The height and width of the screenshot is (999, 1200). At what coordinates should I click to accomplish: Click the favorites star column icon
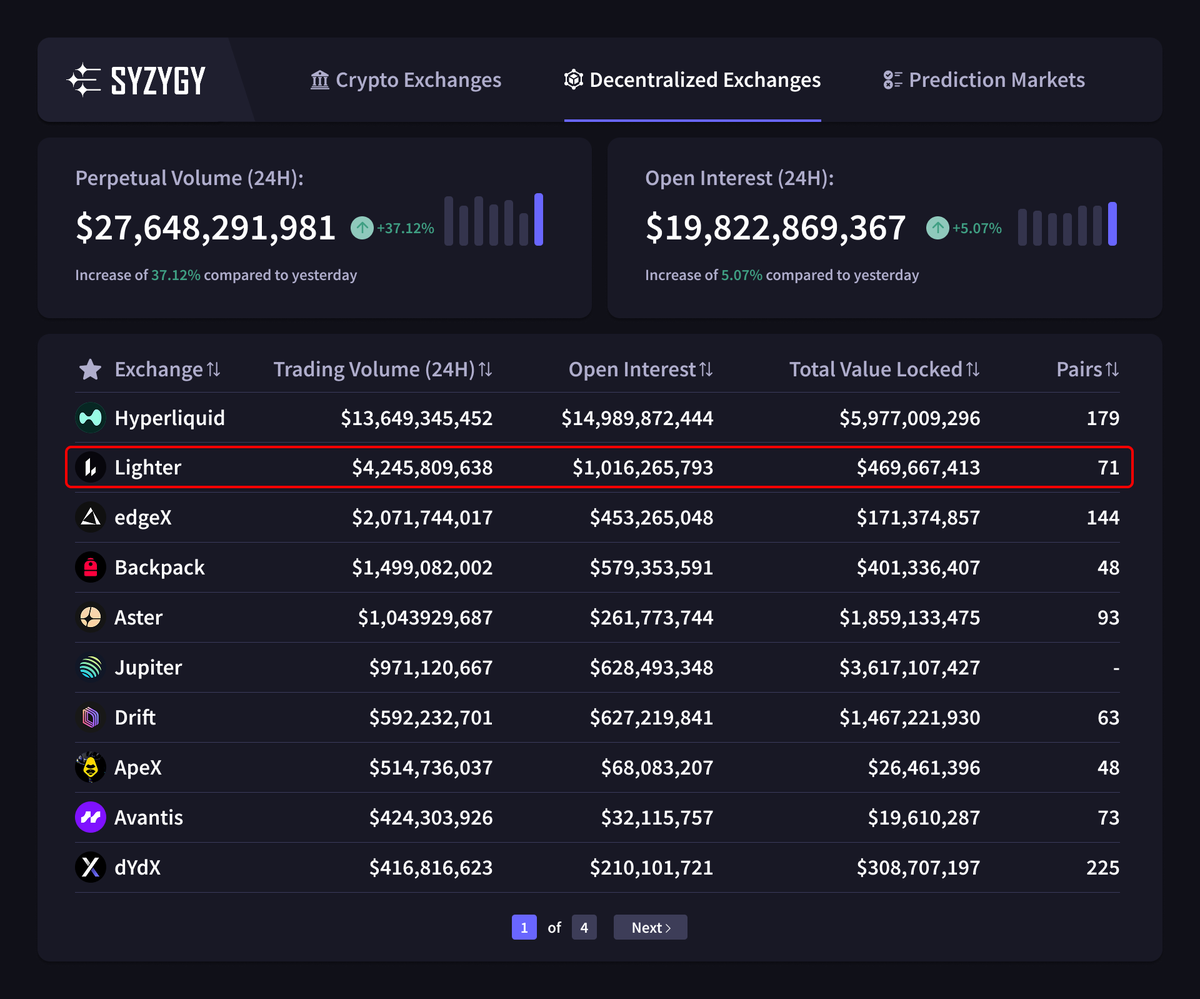[x=90, y=370]
